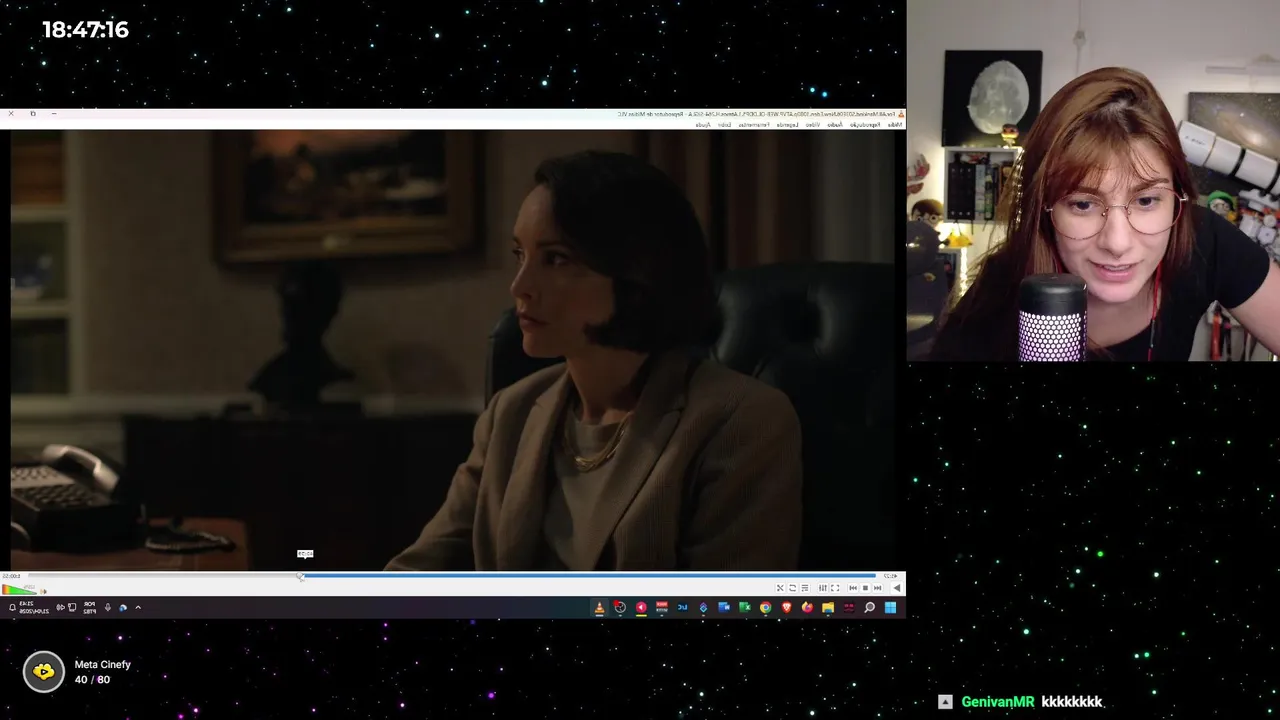Open the blue lettered taskbar app

683,607
